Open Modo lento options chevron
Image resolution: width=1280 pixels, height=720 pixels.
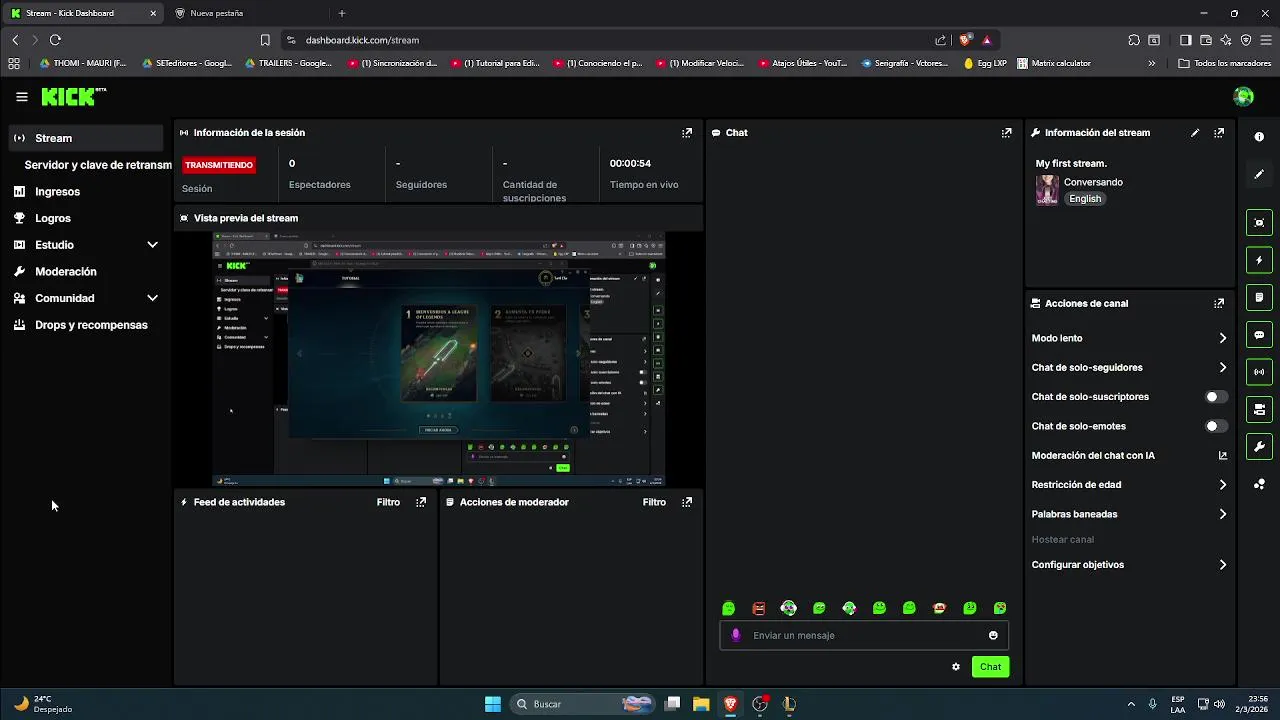(x=1222, y=338)
